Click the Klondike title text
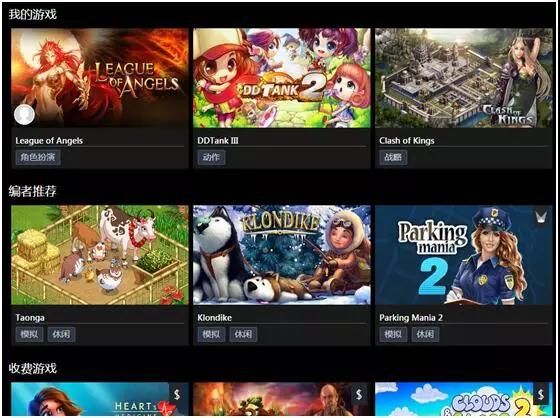Screen dimensions: 560x418 (x=214, y=318)
